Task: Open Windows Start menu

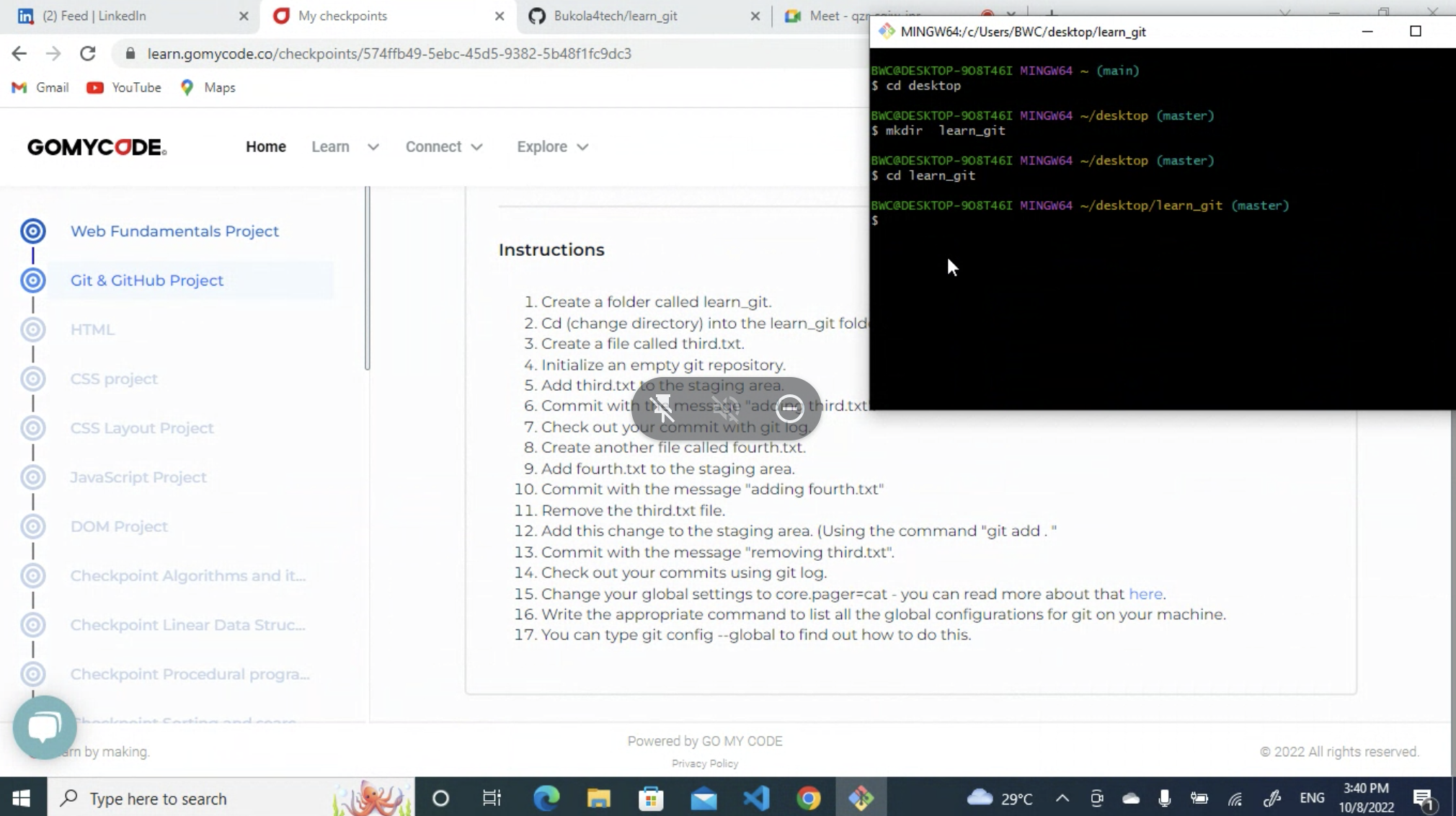Action: pos(22,798)
